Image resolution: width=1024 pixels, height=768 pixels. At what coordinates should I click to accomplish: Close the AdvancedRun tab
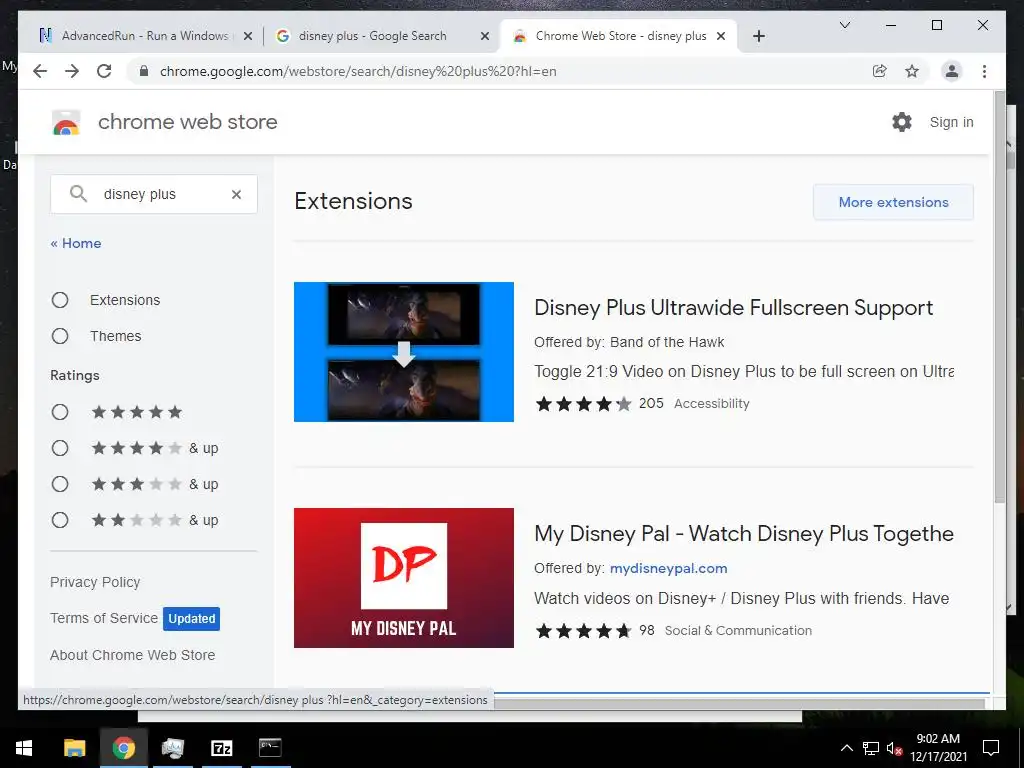pos(248,37)
